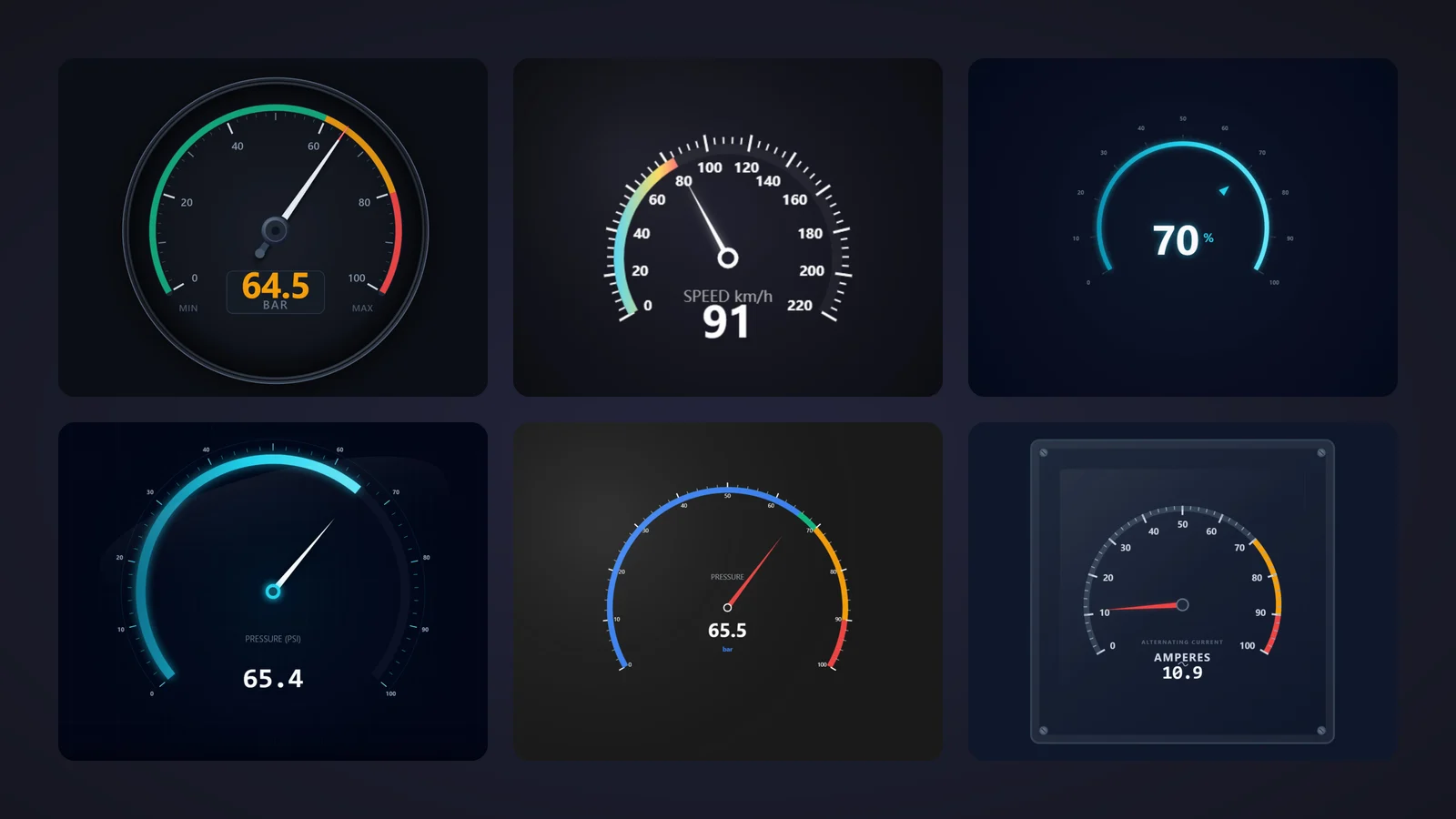Click the top-left screw of the ammeter panel

(1044, 453)
